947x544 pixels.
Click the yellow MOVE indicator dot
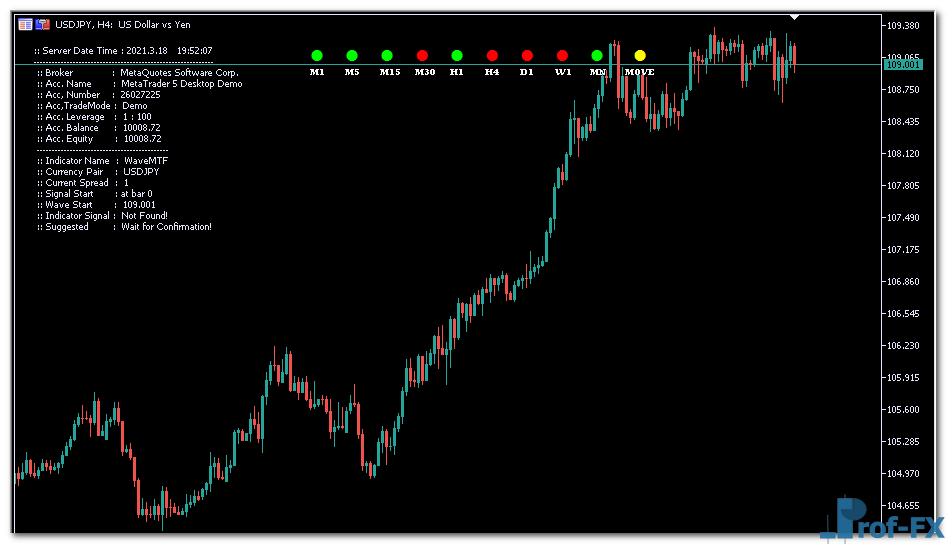tap(640, 56)
